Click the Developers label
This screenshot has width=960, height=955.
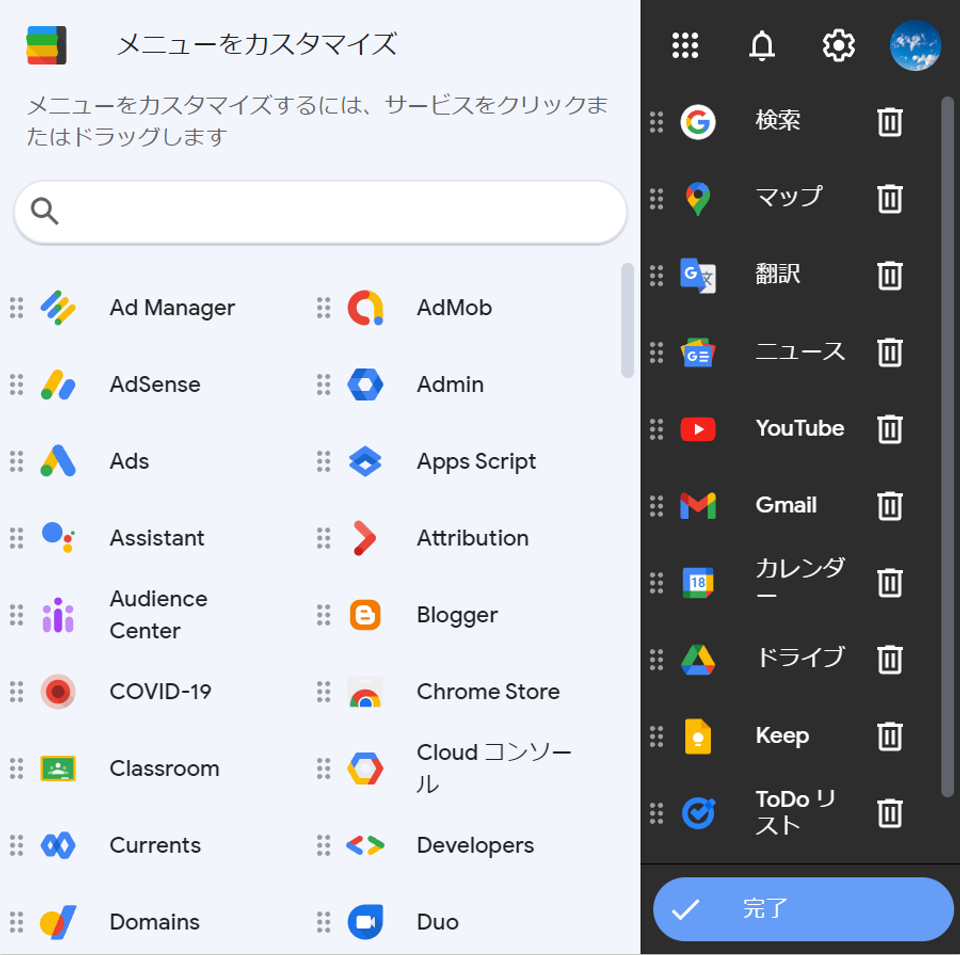click(475, 845)
